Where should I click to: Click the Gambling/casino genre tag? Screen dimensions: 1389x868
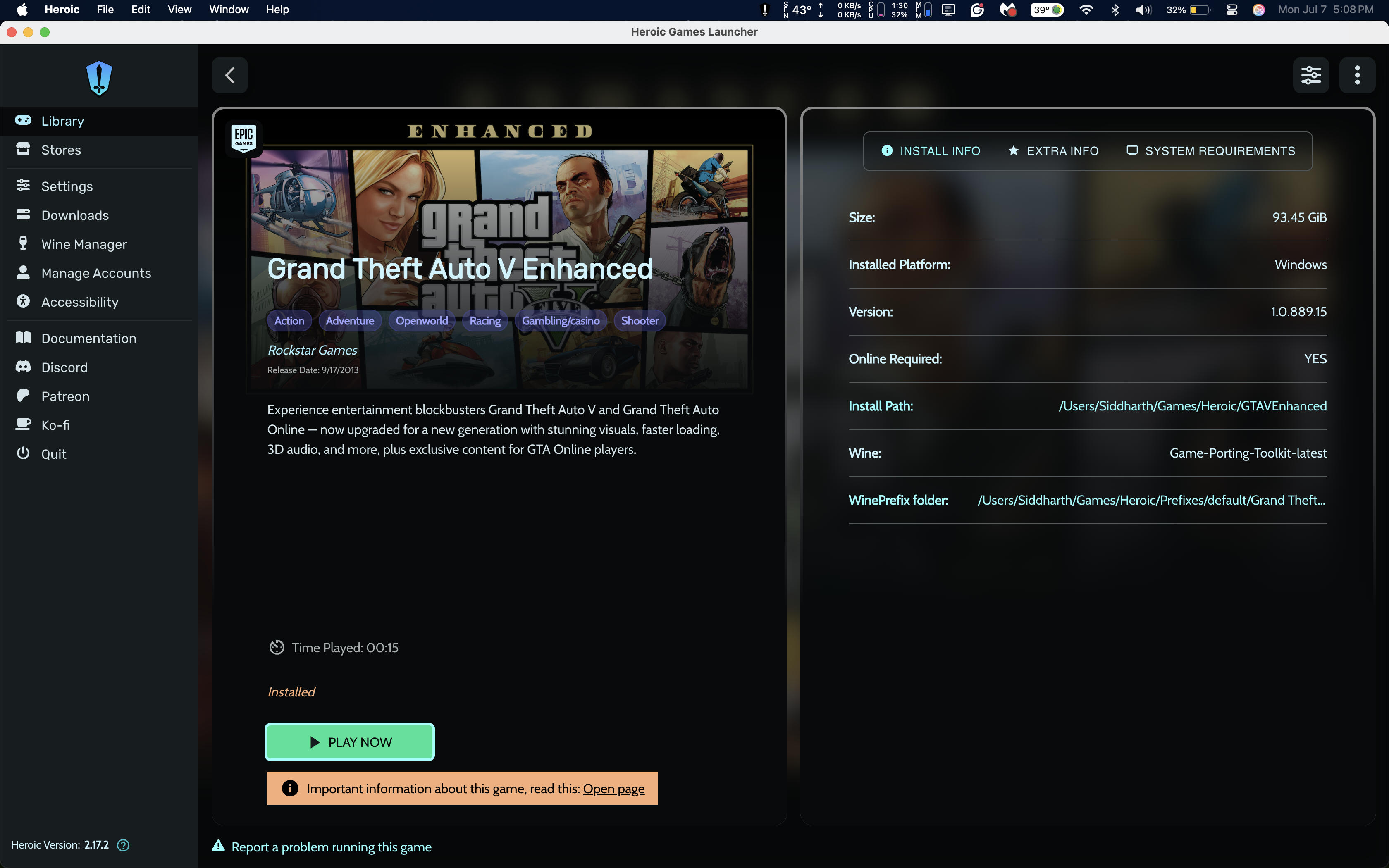coord(561,321)
